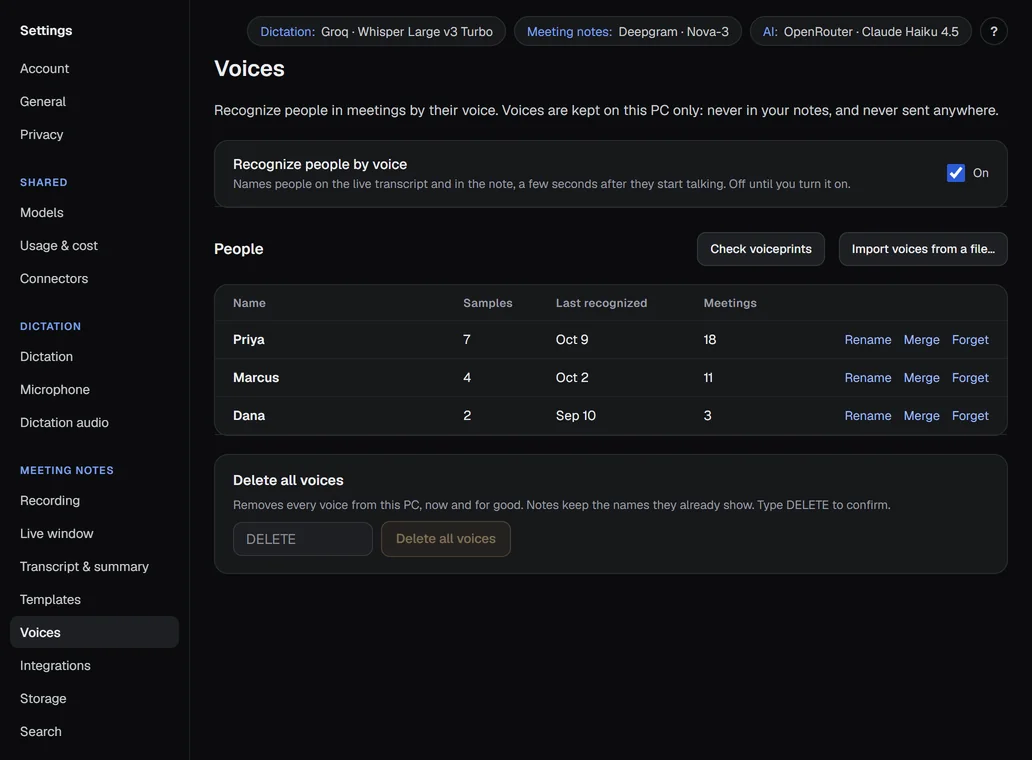The width and height of the screenshot is (1032, 760).
Task: Click the Settings title in sidebar
Action: pyautogui.click(x=46, y=30)
